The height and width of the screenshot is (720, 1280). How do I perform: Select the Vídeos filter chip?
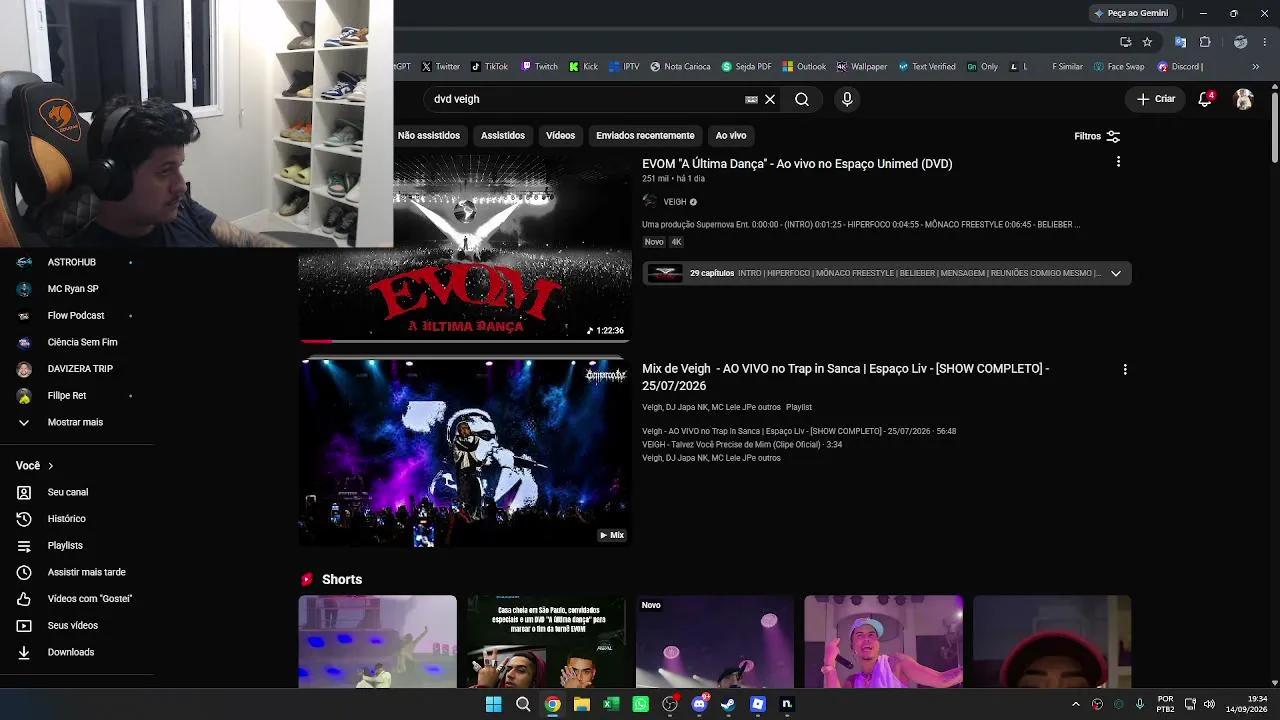tap(560, 135)
